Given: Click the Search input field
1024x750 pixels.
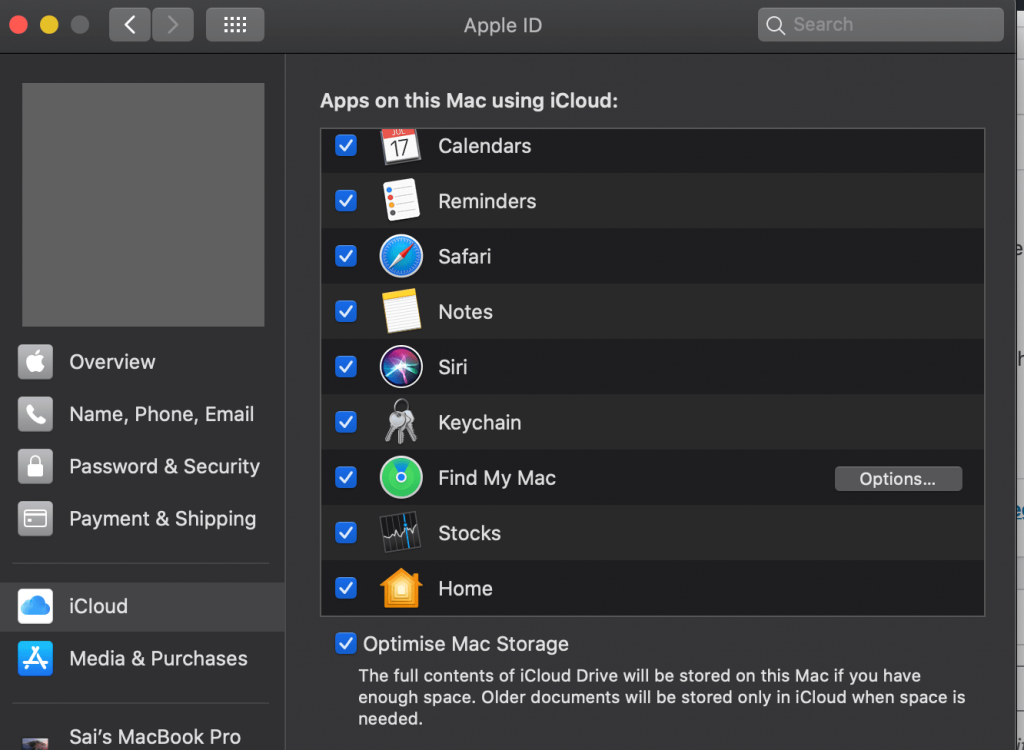Looking at the screenshot, I should click(x=880, y=24).
